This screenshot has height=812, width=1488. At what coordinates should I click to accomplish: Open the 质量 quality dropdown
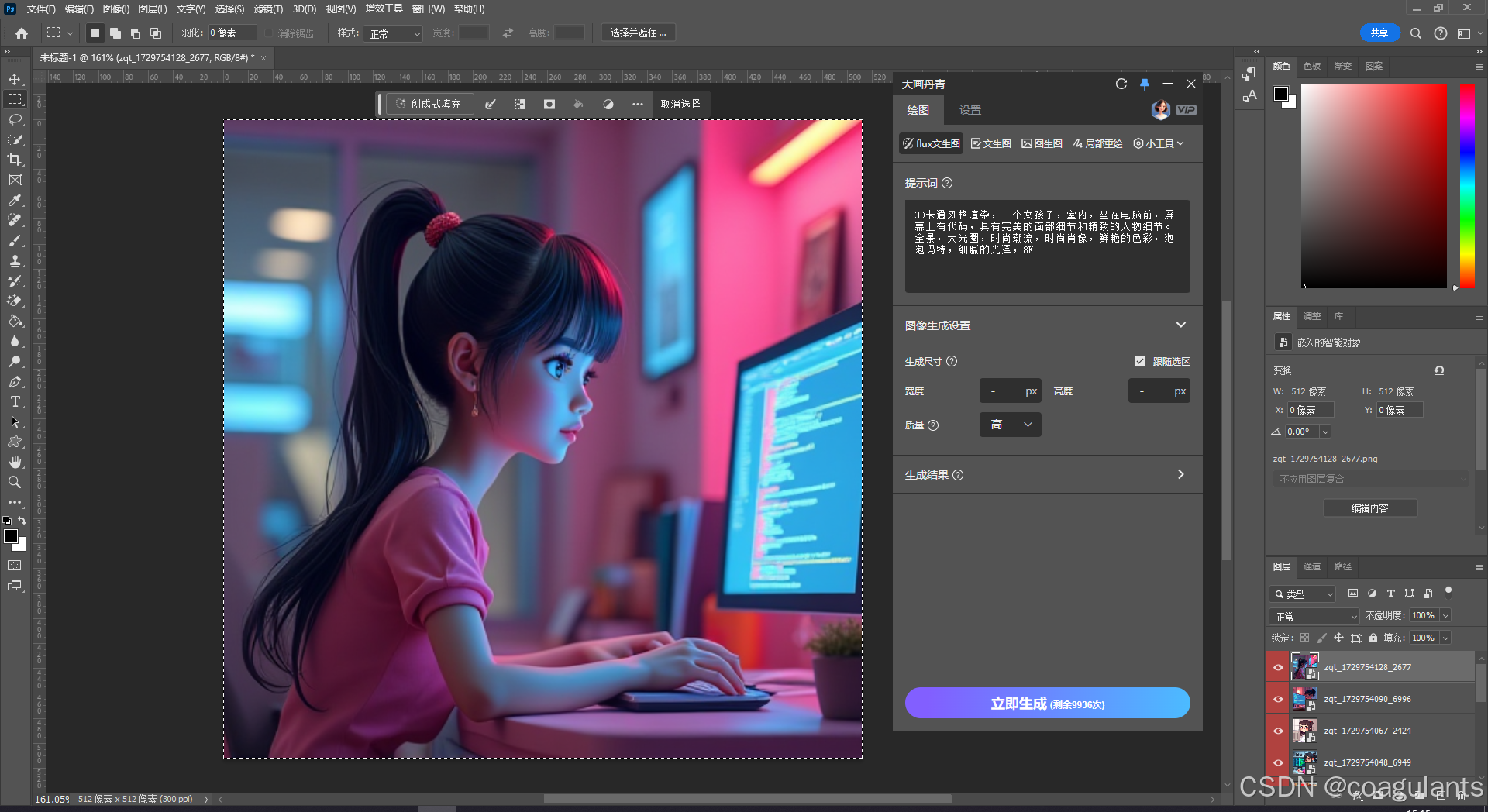click(x=1011, y=425)
